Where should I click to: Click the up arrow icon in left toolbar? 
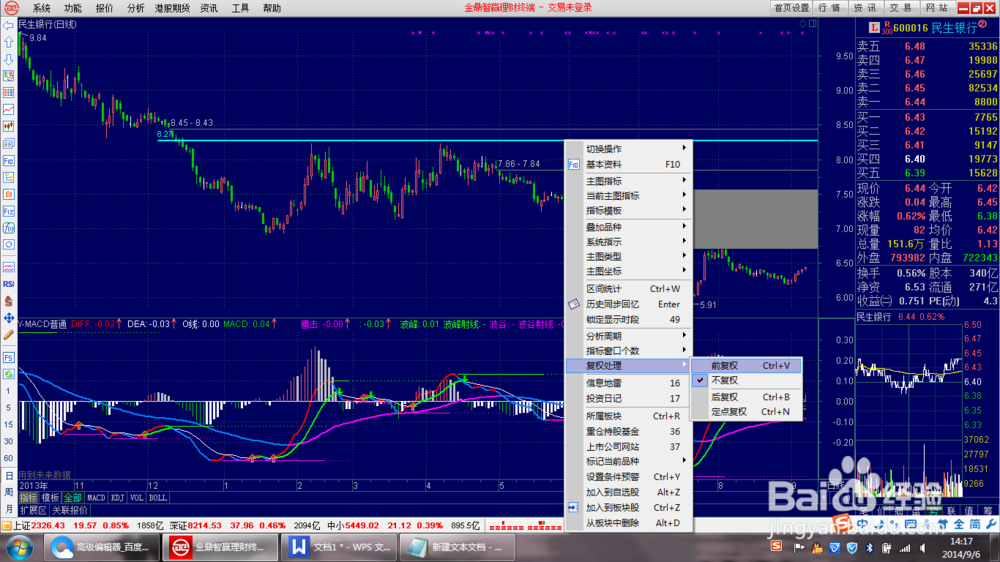8,42
